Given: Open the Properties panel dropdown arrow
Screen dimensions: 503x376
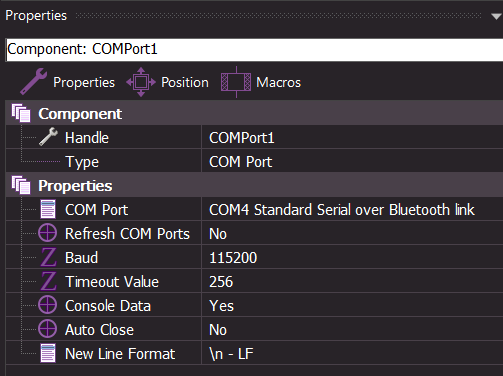Looking at the screenshot, I should pos(497,16).
